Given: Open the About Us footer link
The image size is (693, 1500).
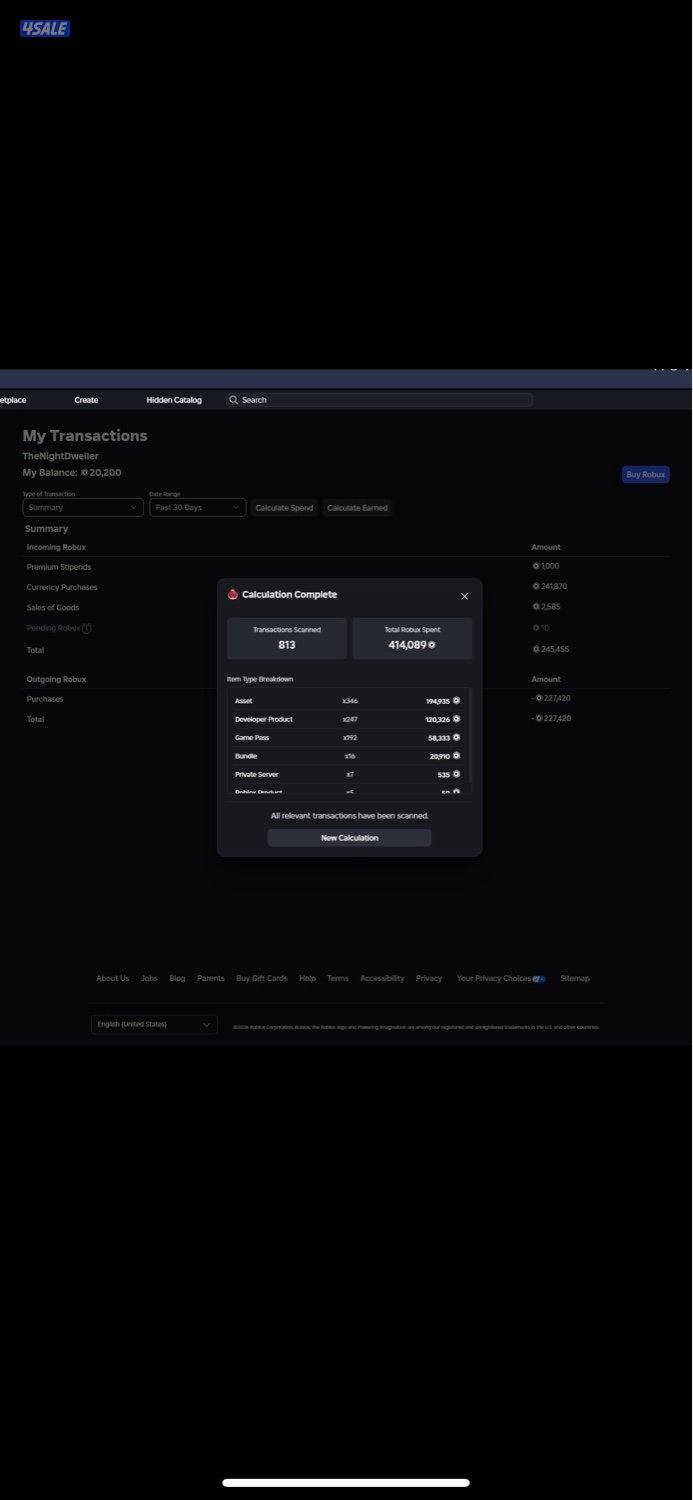Looking at the screenshot, I should (x=112, y=979).
